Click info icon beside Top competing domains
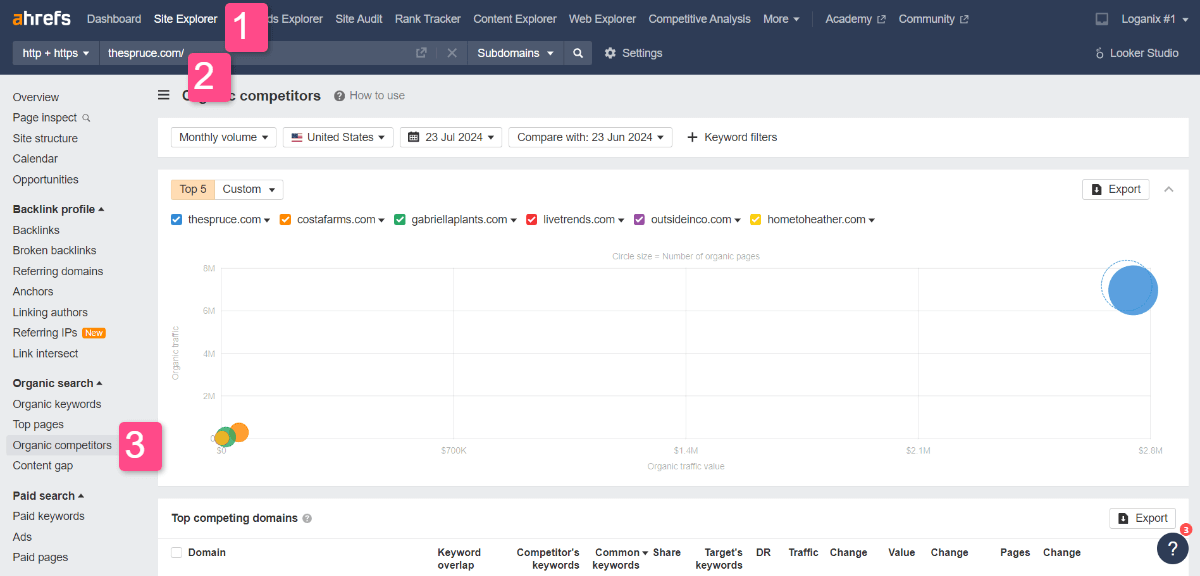This screenshot has width=1200, height=576. click(x=307, y=518)
